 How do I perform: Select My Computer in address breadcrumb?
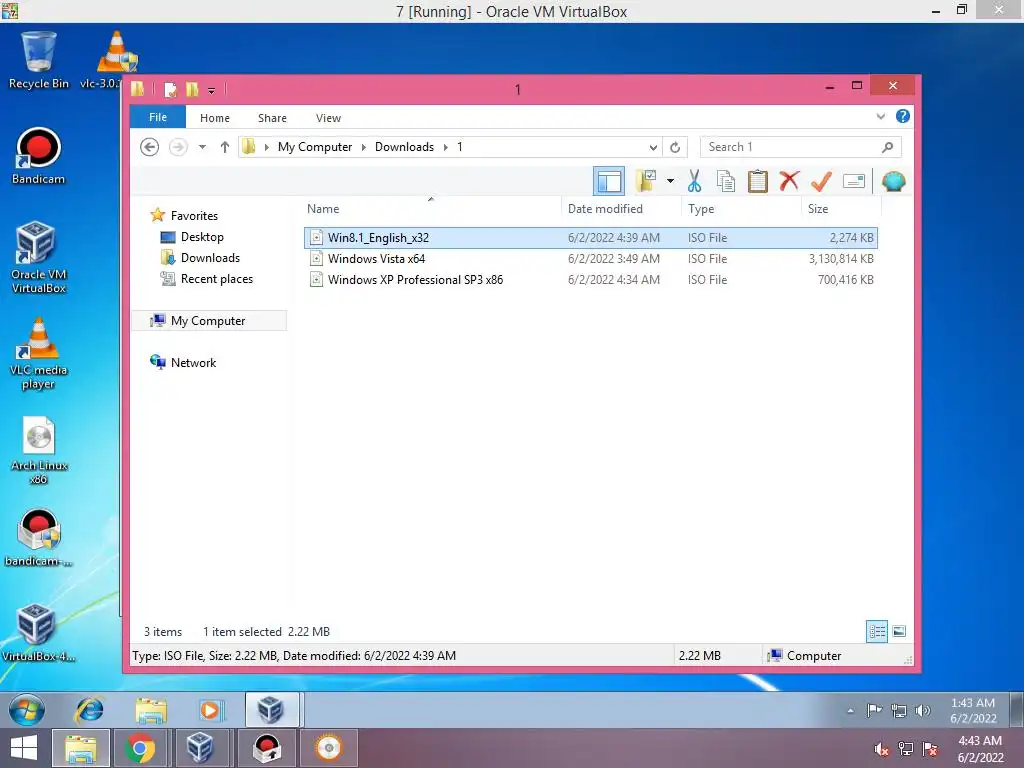[315, 147]
